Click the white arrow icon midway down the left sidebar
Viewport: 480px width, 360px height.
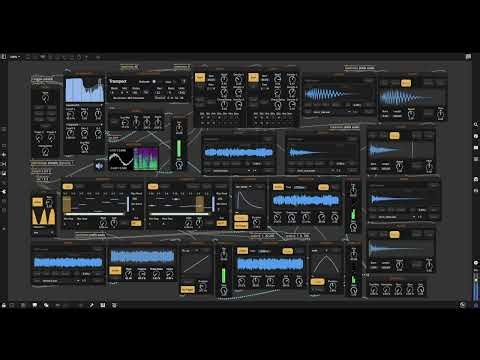[x=4, y=192]
